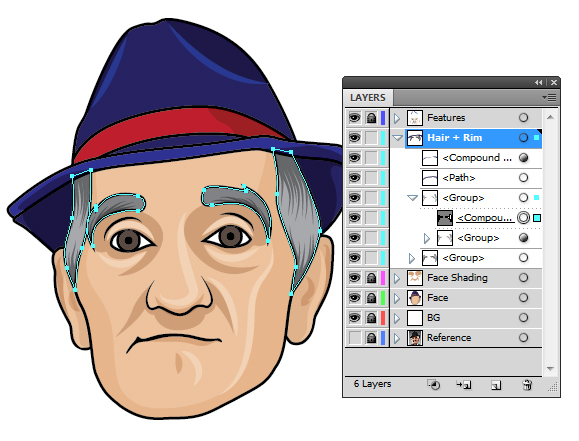This screenshot has width=579, height=441.
Task: Collapse the Layers panel with double-arrow icon
Action: pos(539,83)
